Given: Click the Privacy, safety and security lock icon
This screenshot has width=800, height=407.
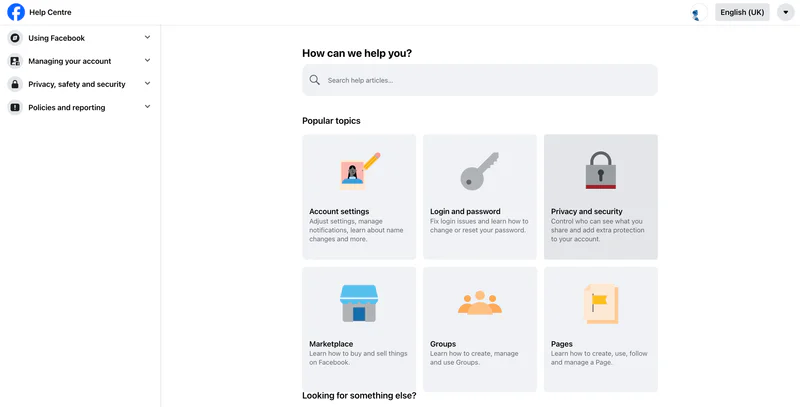Looking at the screenshot, I should [15, 84].
